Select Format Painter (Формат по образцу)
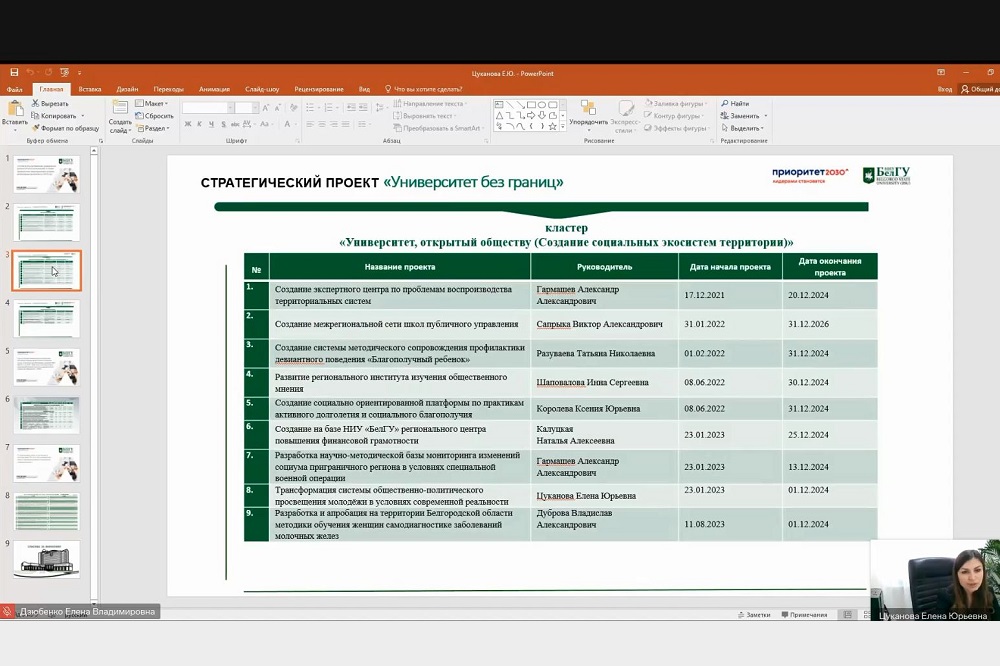This screenshot has width=1000, height=666. pyautogui.click(x=66, y=128)
